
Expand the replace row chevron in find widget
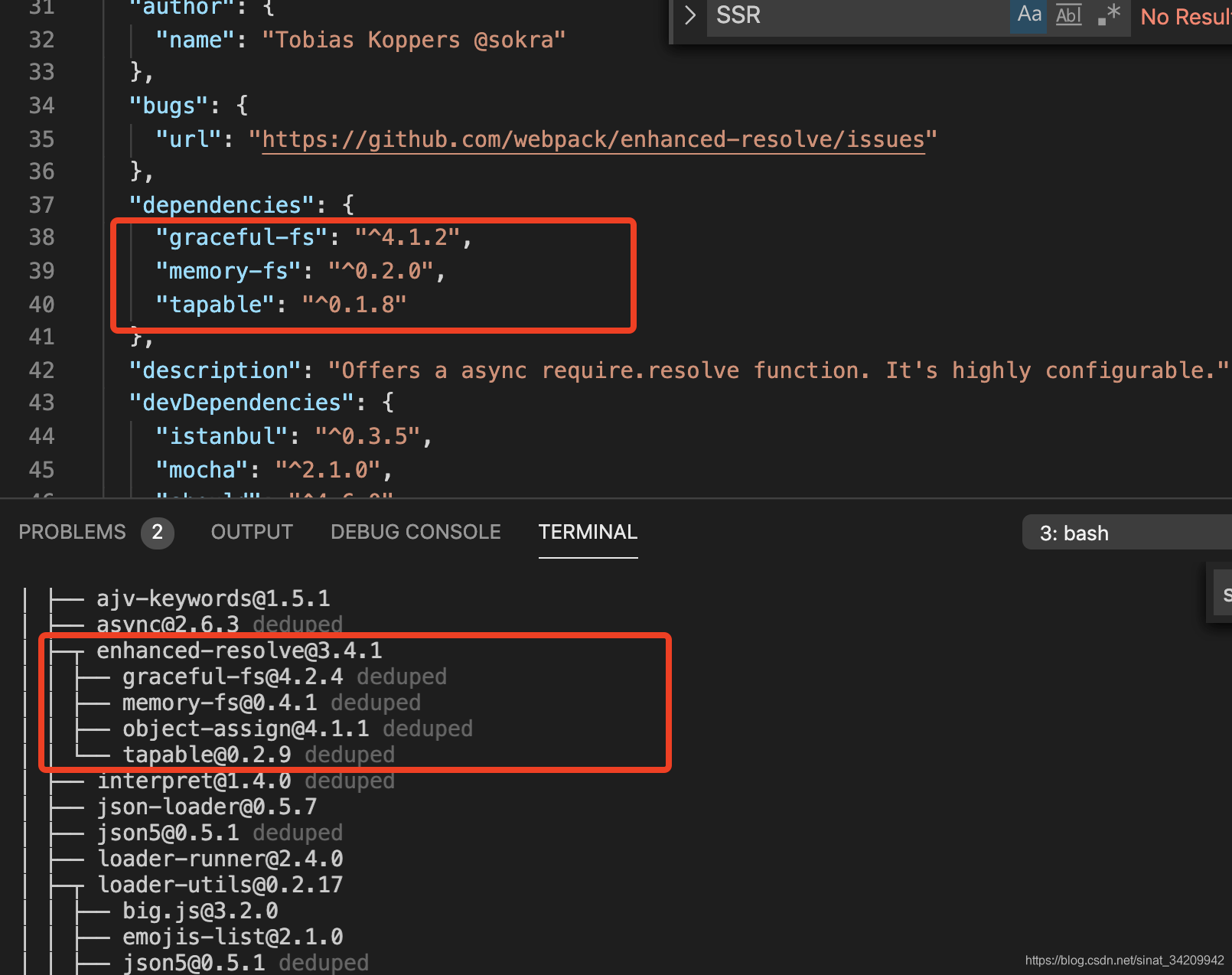[x=689, y=15]
